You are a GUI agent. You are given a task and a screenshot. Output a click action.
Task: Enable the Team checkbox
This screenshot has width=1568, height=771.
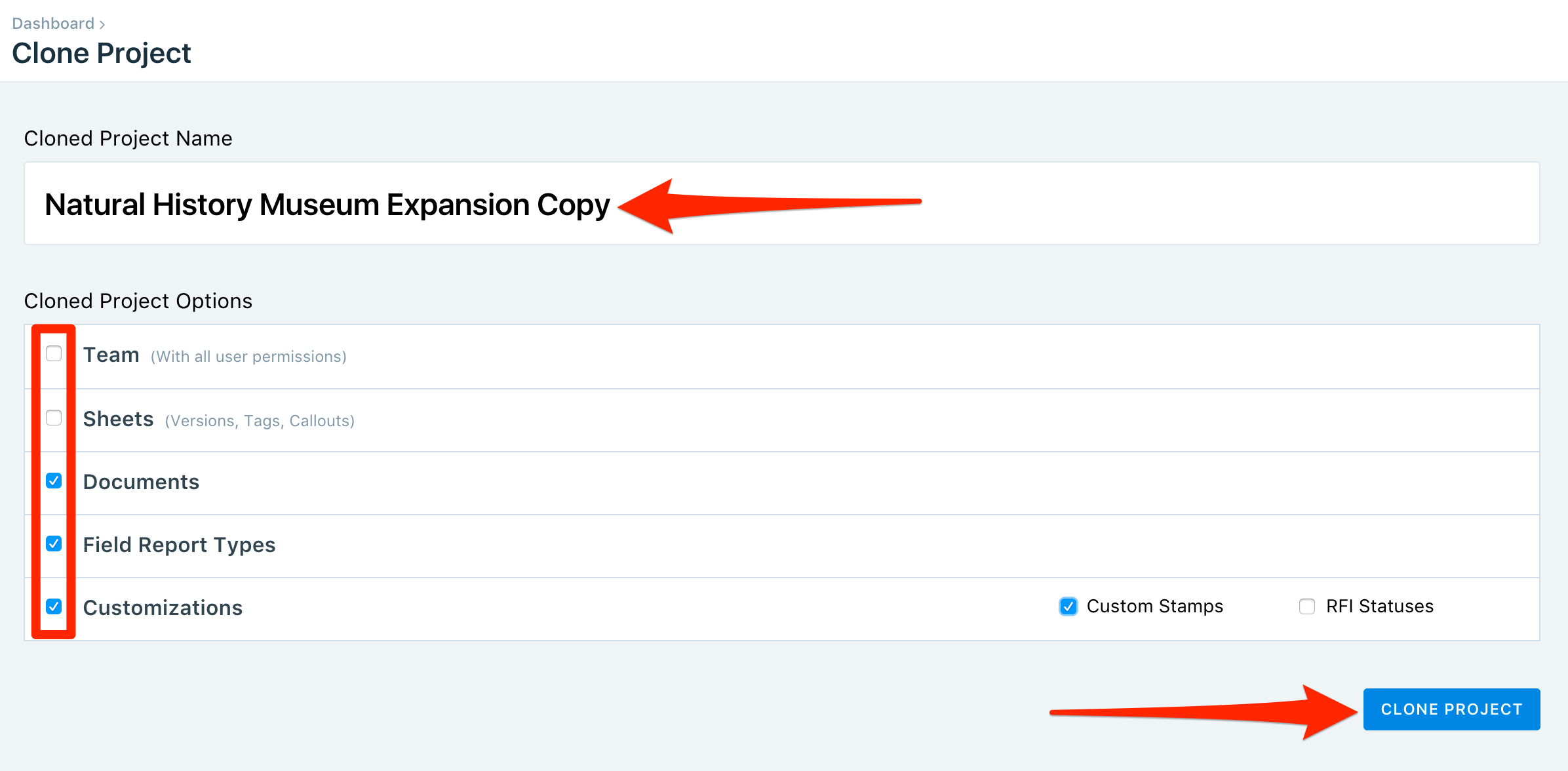(53, 353)
